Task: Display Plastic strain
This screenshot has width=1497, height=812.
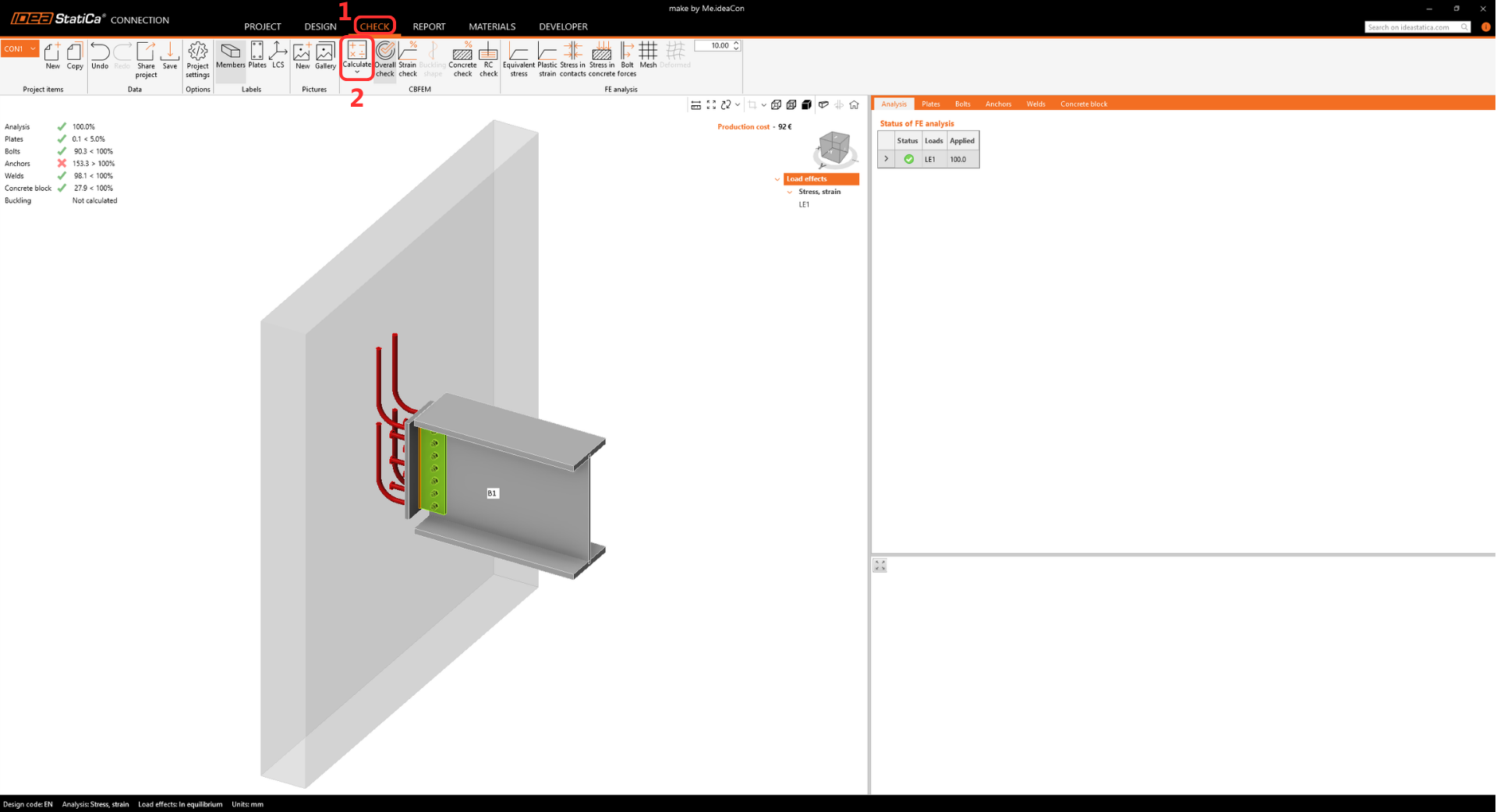Action: [x=547, y=60]
